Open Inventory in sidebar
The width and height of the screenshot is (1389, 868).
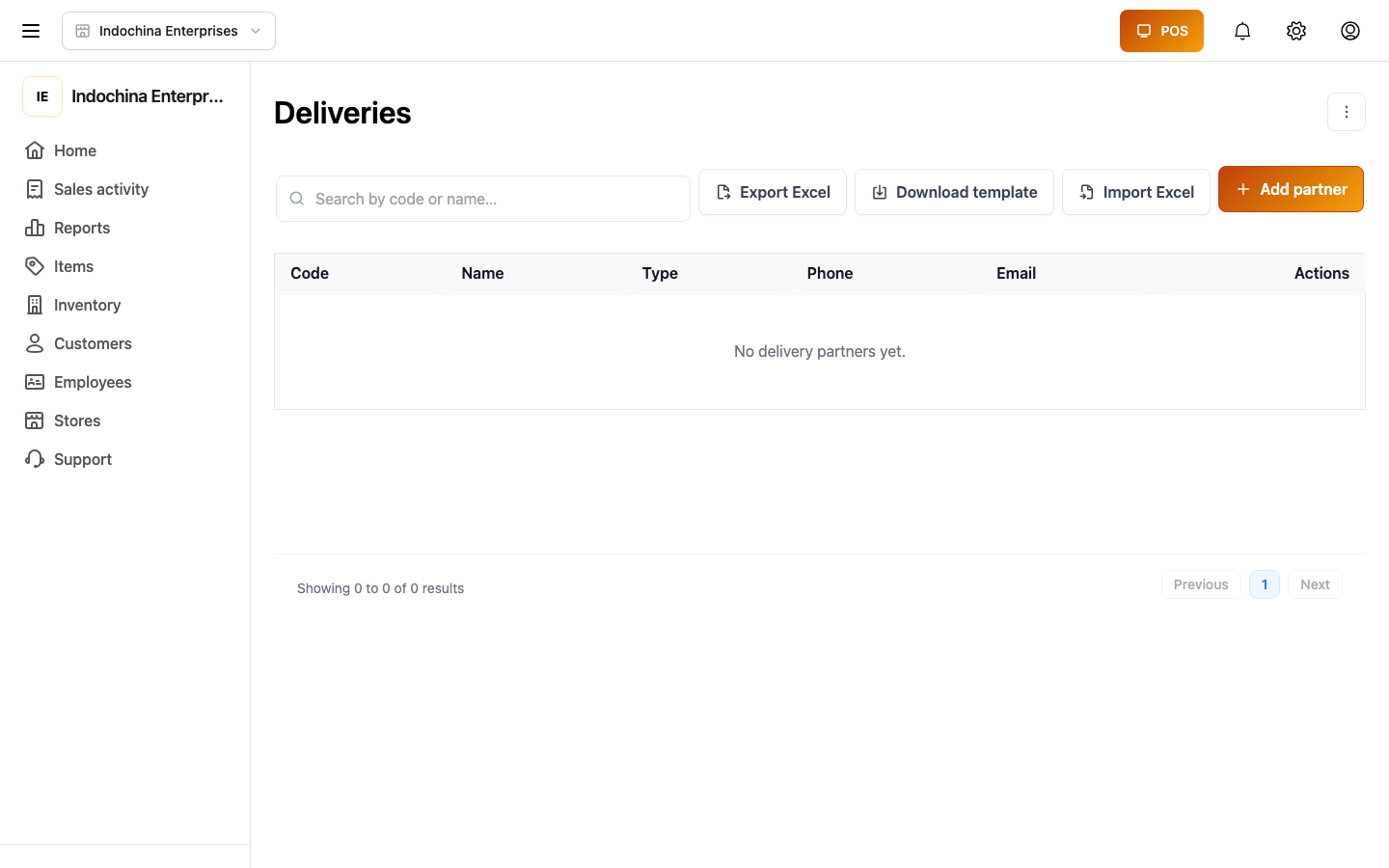pyautogui.click(x=87, y=305)
